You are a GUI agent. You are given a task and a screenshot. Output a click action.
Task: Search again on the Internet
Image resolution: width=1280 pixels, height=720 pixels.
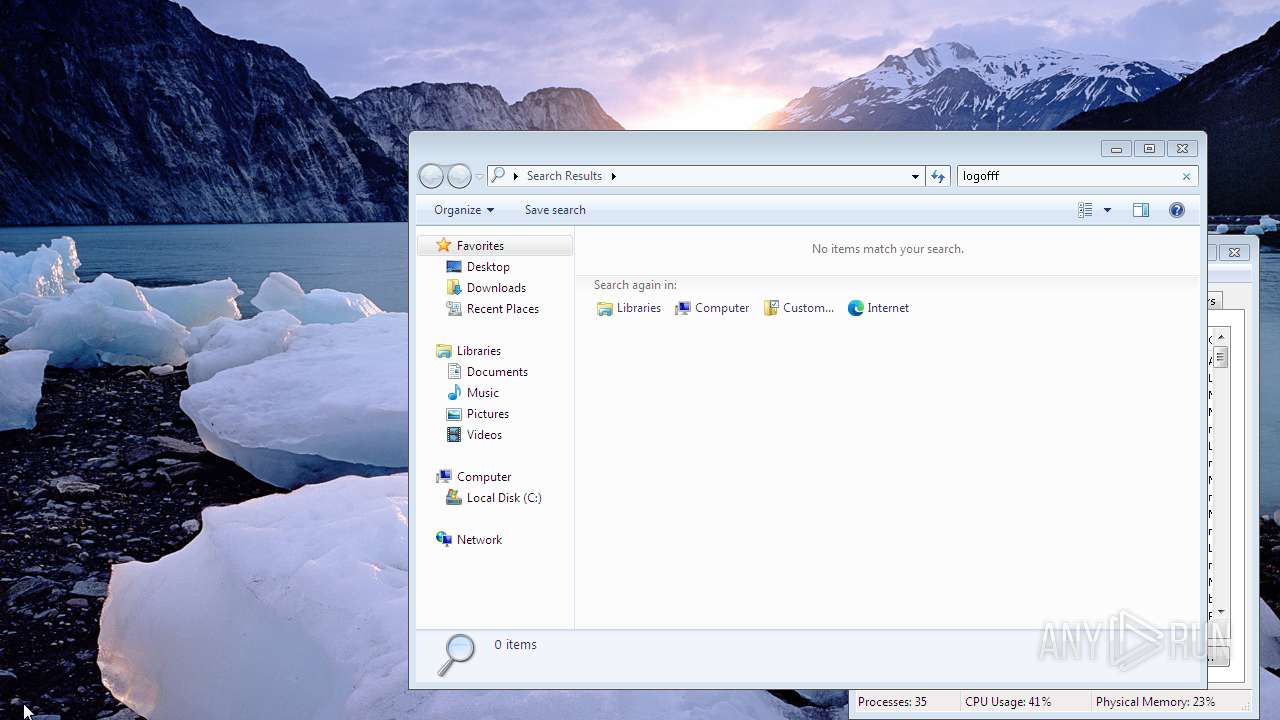point(879,308)
